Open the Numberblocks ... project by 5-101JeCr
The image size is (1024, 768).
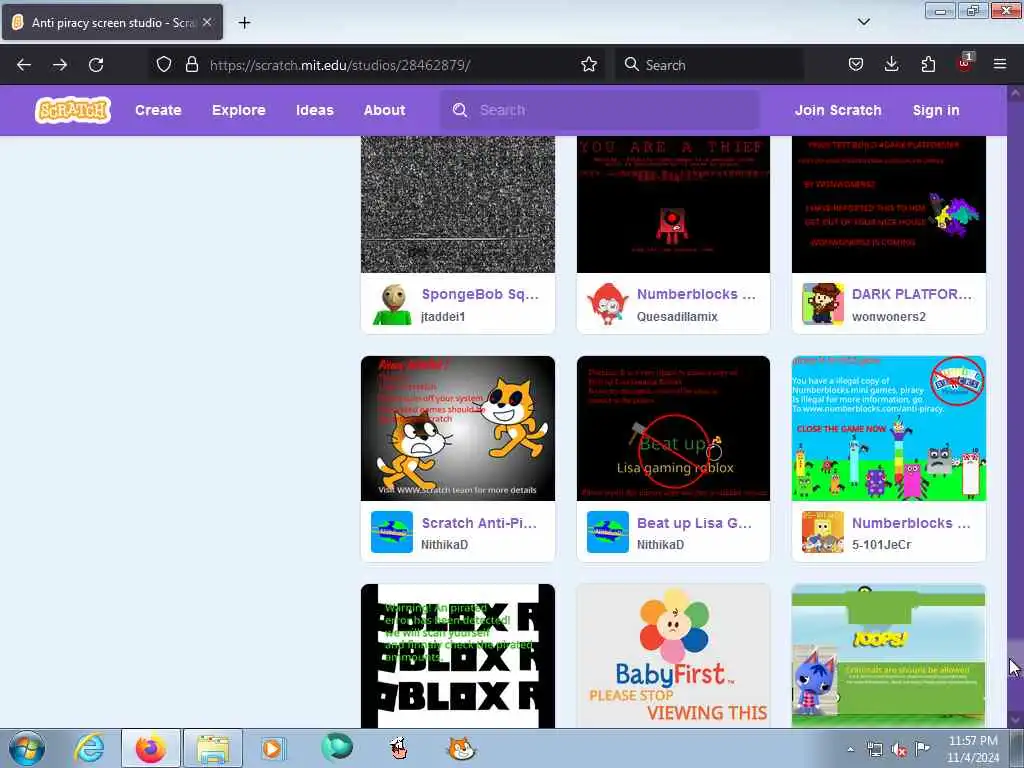911,523
